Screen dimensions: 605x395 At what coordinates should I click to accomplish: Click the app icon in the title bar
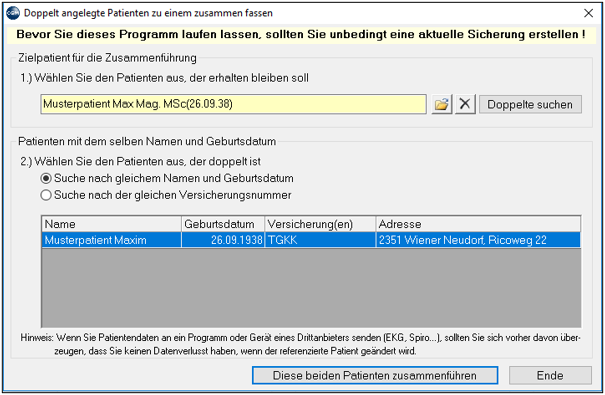point(13,13)
